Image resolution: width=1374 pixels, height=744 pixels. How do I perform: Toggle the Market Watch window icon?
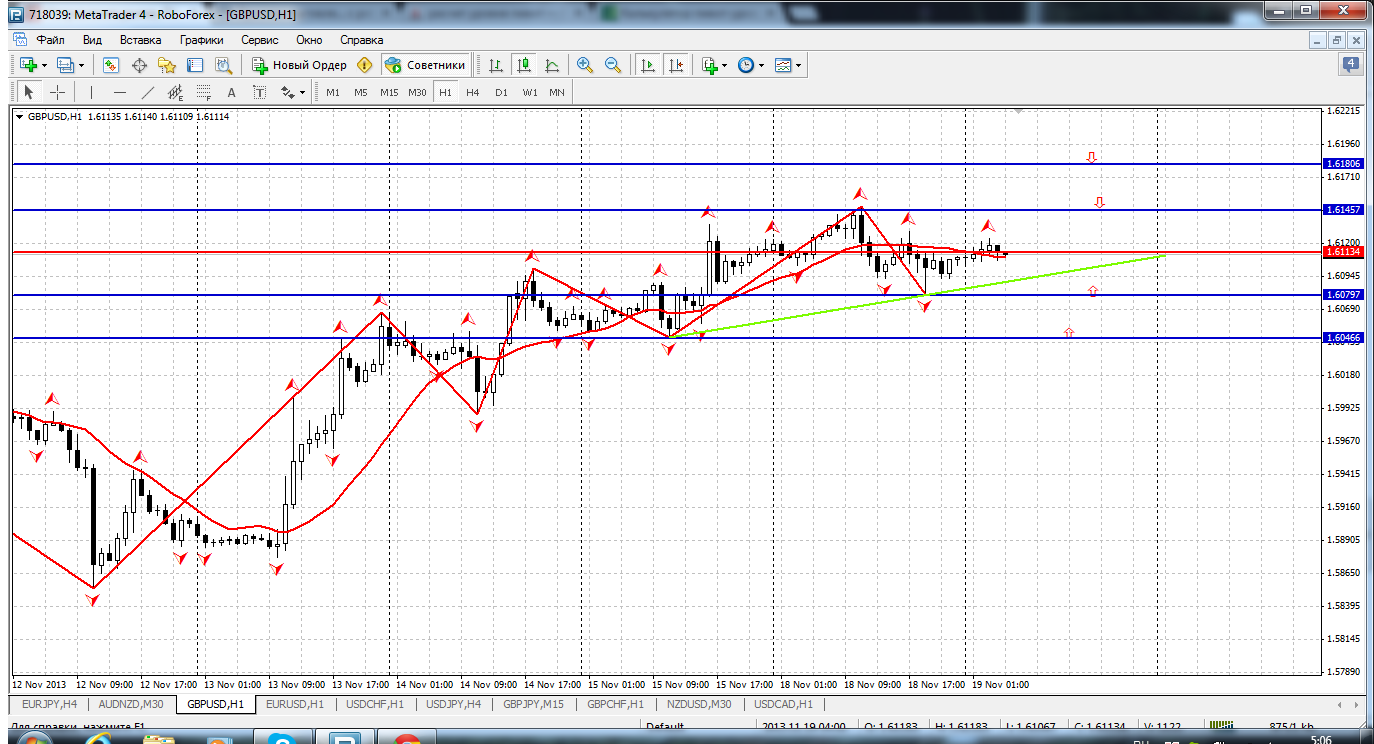[x=111, y=65]
